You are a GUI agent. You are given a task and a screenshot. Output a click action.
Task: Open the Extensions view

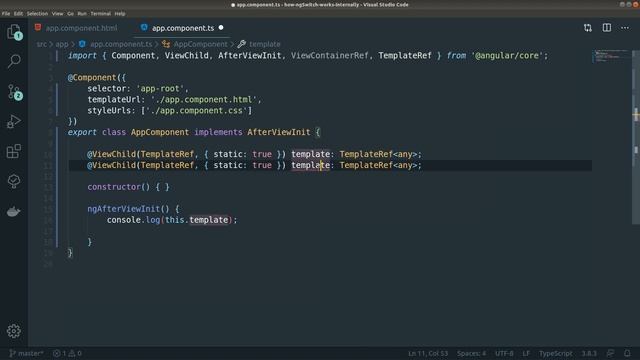[14, 151]
